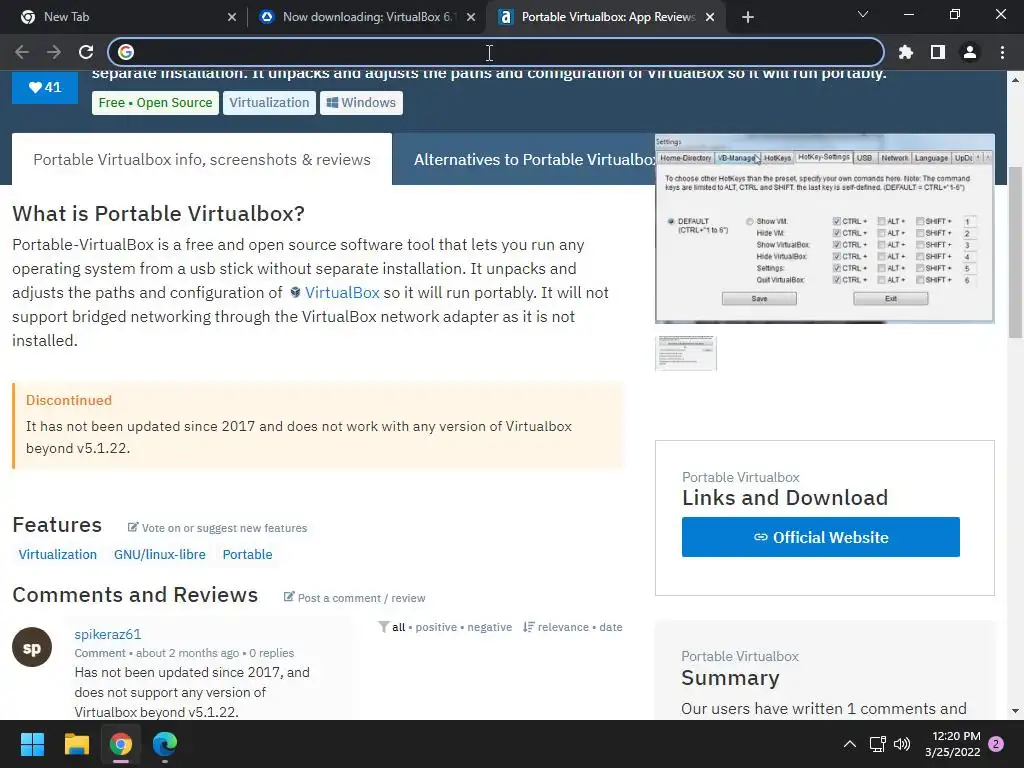1024x768 pixels.
Task: Open the volume speaker tray icon
Action: [x=902, y=744]
